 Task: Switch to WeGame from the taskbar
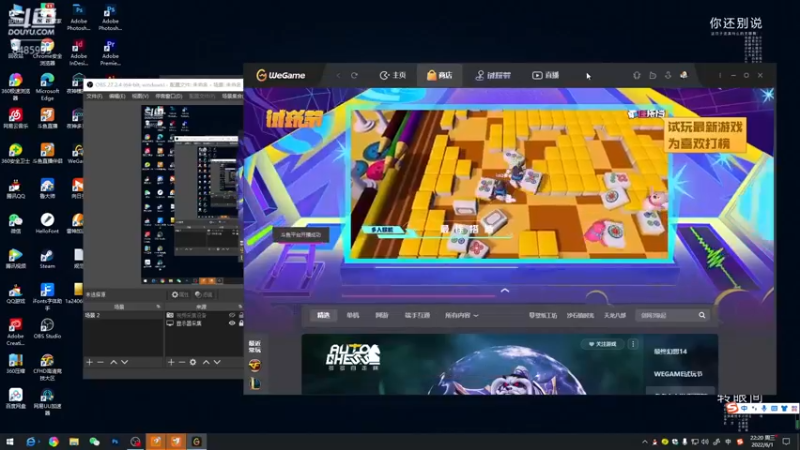[196, 442]
